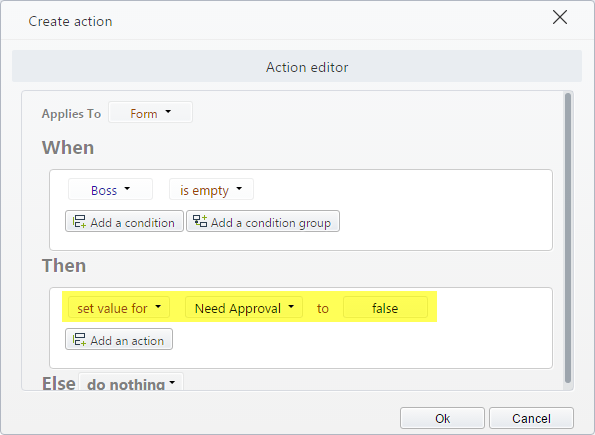Click the false value field

tap(385, 307)
